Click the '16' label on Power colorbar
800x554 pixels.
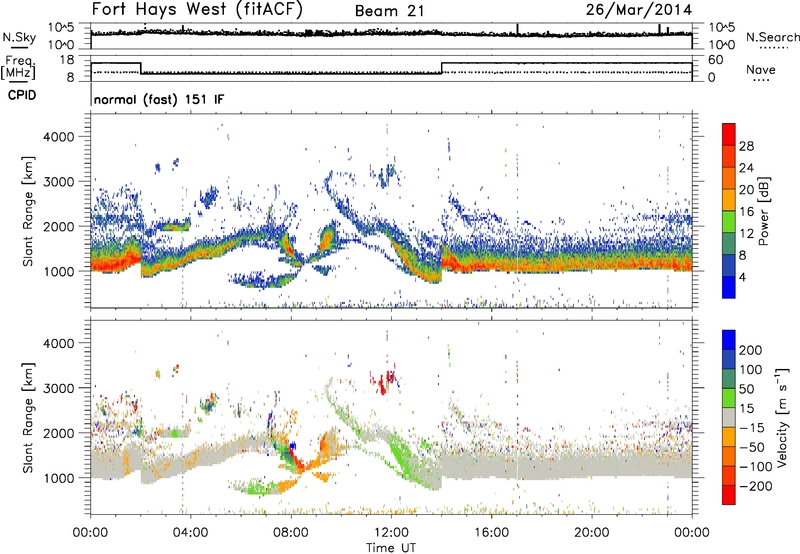pyautogui.click(x=746, y=212)
